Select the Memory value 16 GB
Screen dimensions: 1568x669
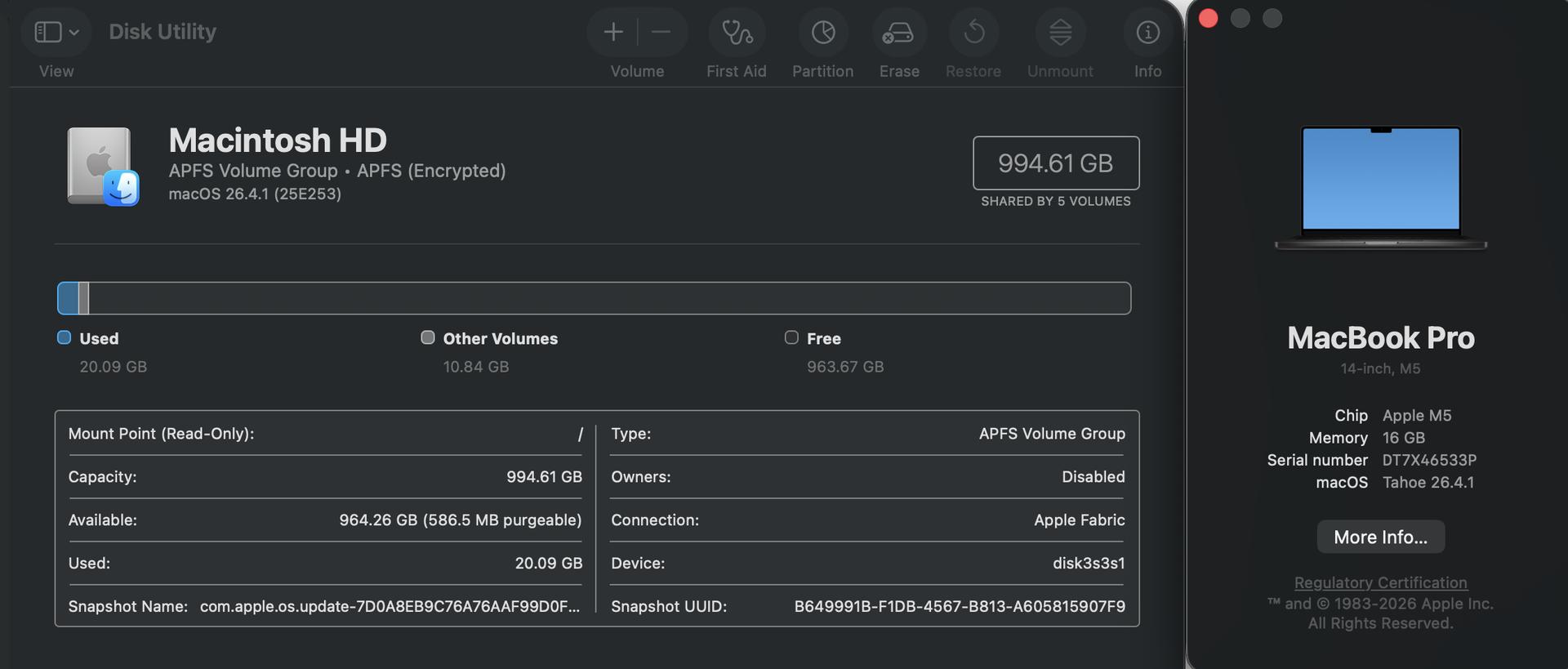click(1403, 438)
